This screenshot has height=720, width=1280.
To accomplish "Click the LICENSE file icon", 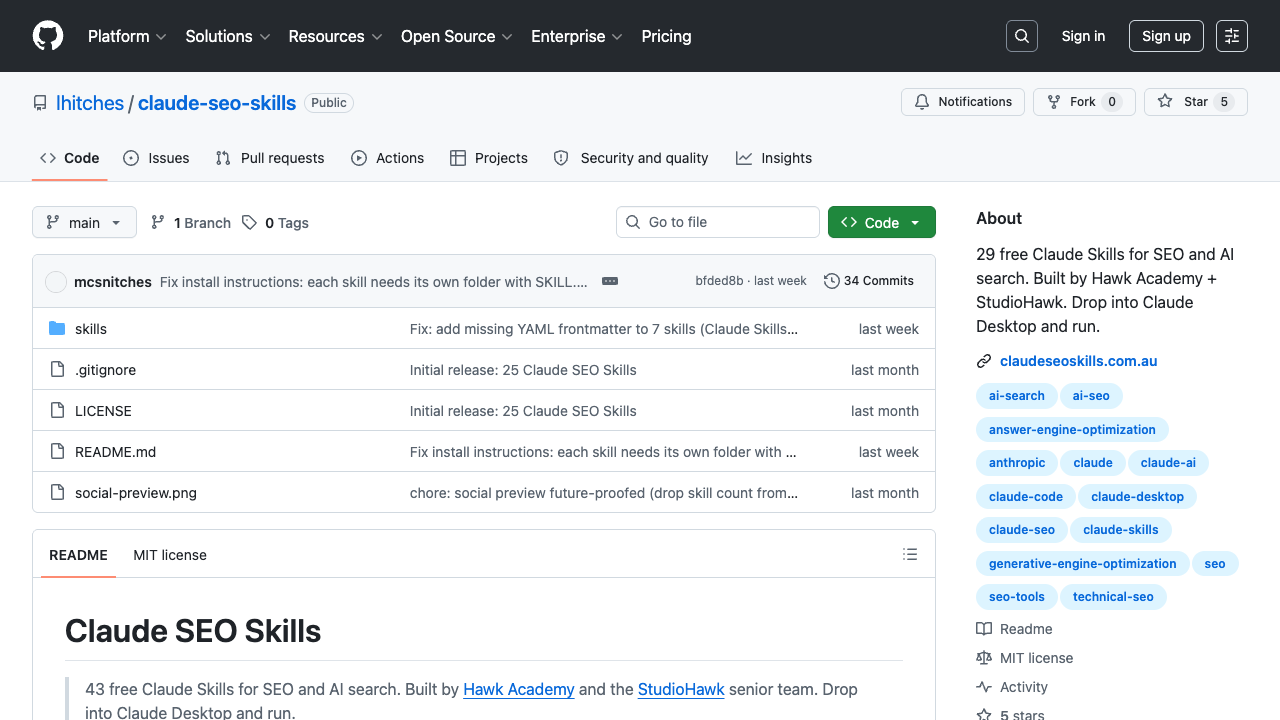I will [x=57, y=411].
